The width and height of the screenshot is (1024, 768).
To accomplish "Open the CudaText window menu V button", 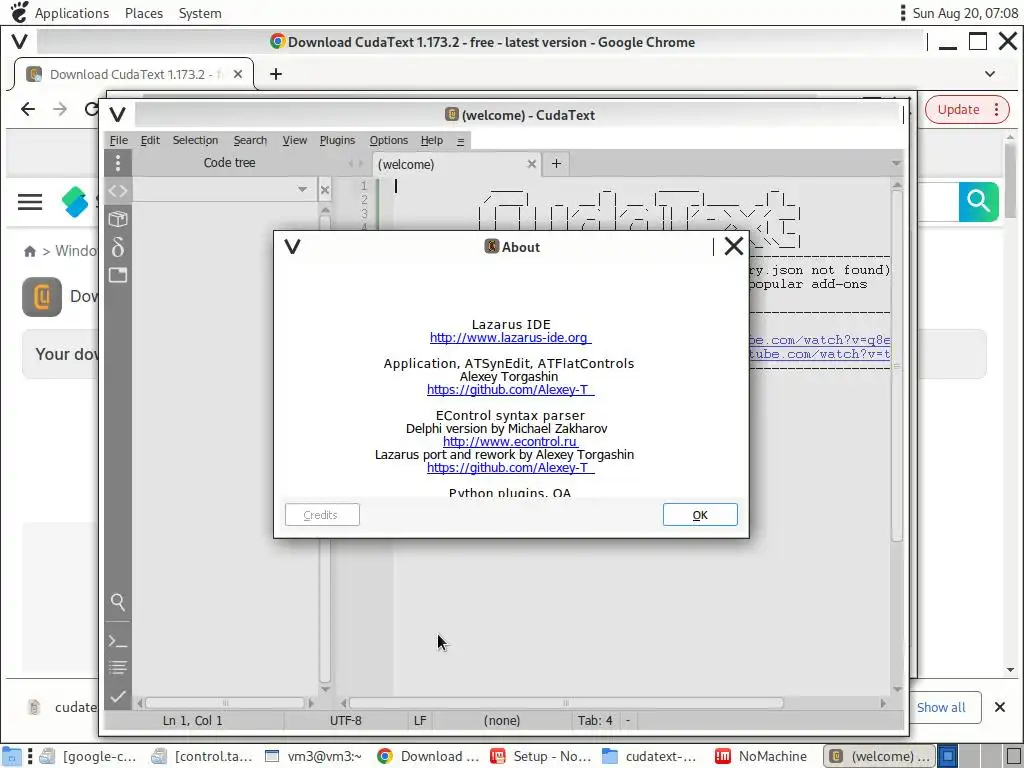I will [x=118, y=115].
